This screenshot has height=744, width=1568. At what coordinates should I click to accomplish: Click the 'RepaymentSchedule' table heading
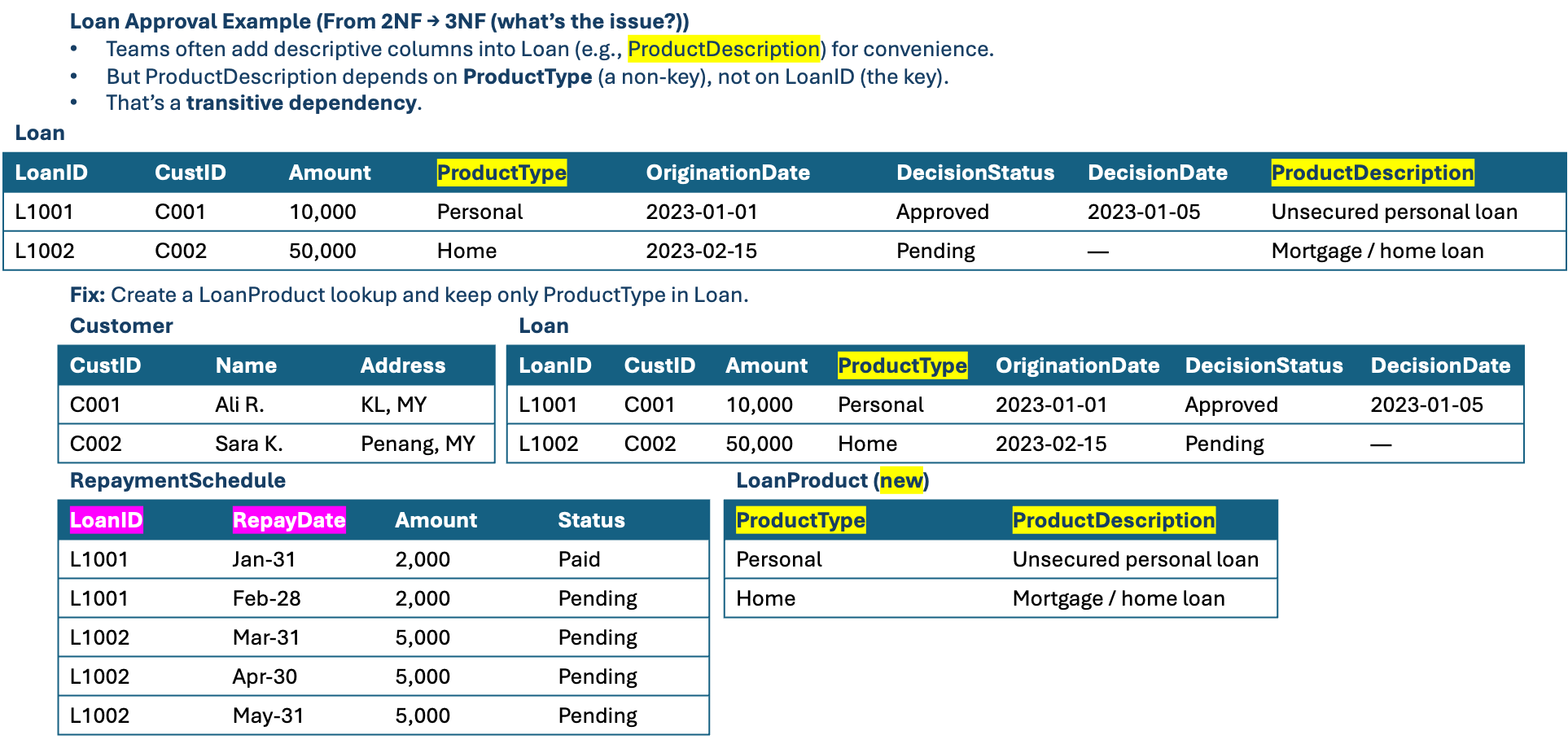coord(177,480)
